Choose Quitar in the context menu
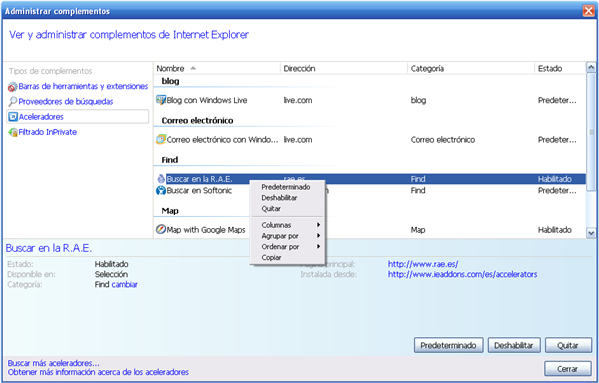This screenshot has width=599, height=383. (x=271, y=208)
